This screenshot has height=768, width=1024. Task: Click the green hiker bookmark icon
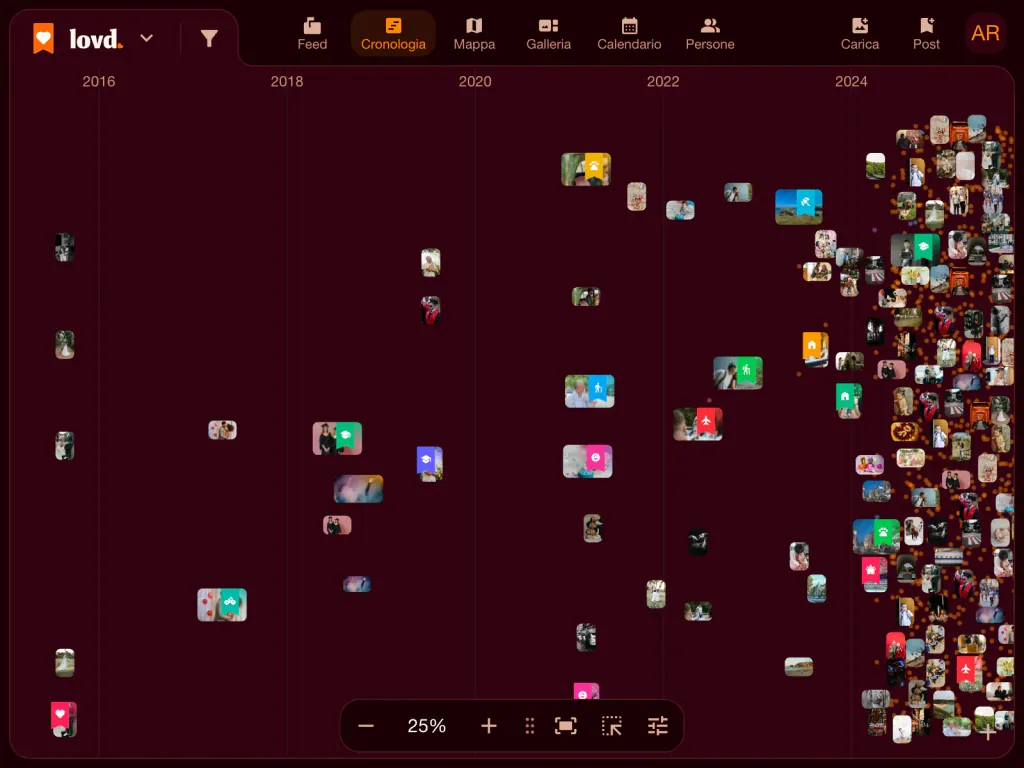[746, 371]
